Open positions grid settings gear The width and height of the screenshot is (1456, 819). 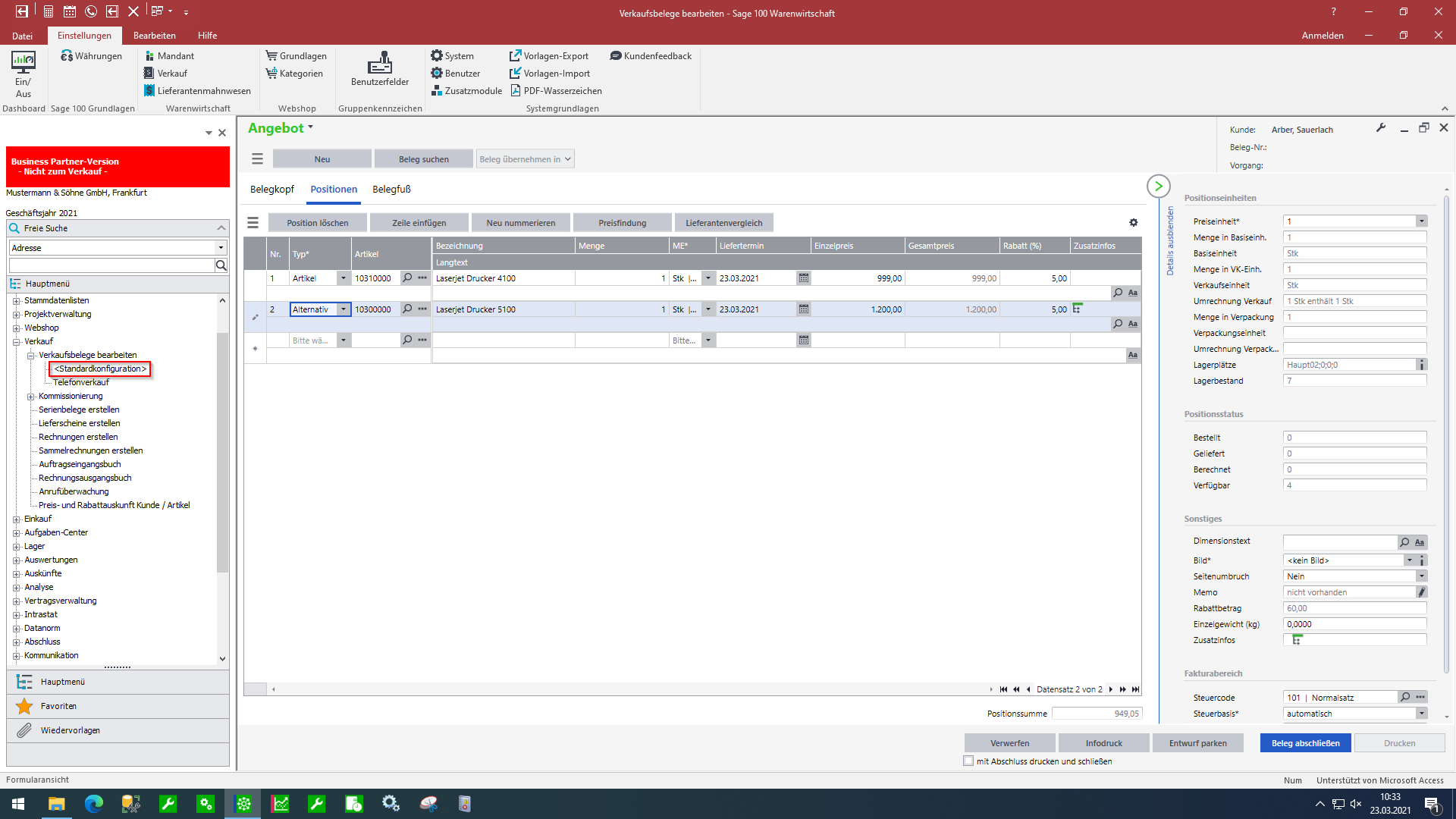1134,223
